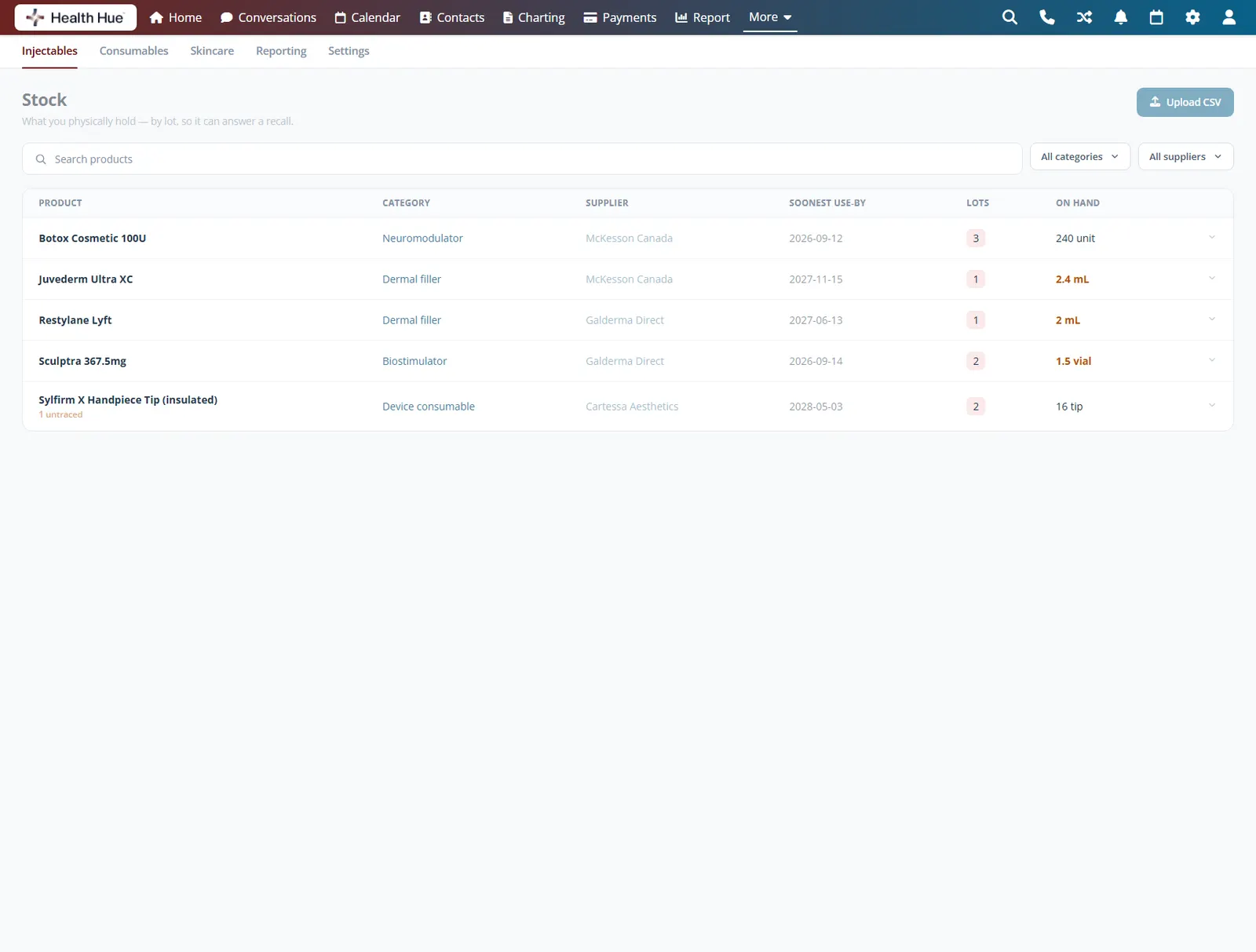
Task: Expand the Restylane Lyft row chevron
Action: (1212, 319)
